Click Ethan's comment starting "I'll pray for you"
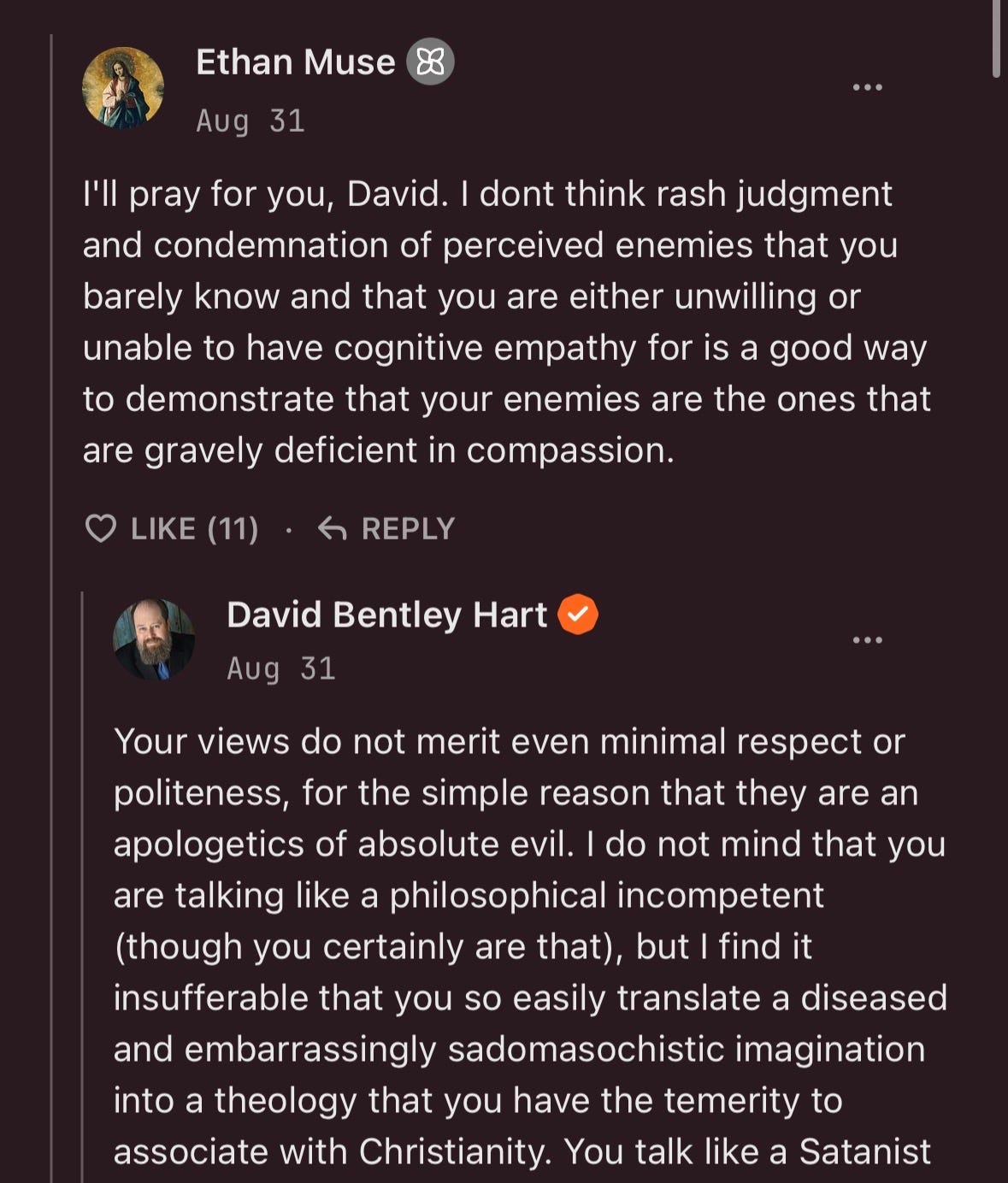Image resolution: width=1008 pixels, height=1183 pixels. 506,322
